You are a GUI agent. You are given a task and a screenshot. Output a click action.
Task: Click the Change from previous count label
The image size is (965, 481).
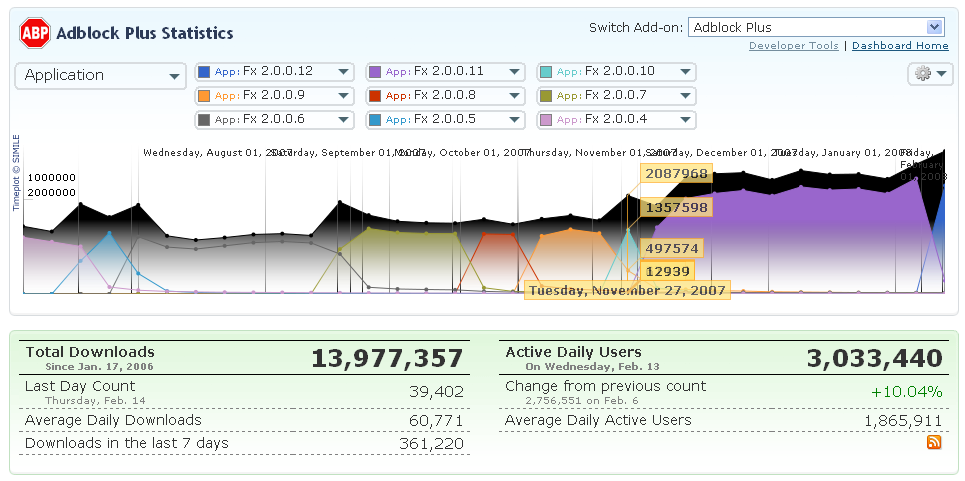[606, 386]
